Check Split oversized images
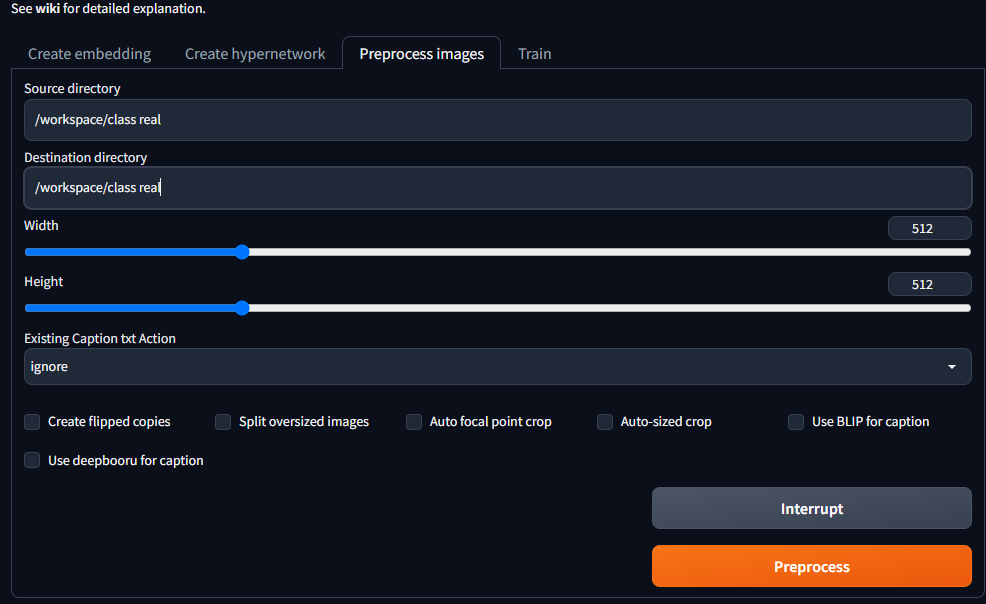 223,422
